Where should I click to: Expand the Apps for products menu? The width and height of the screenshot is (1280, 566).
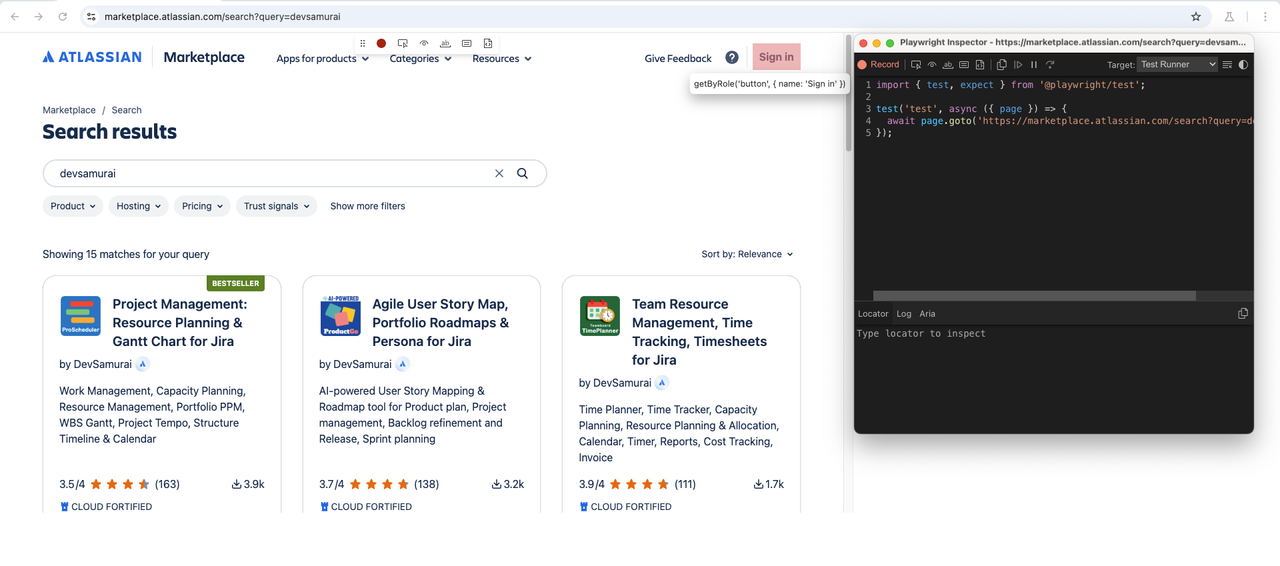(x=322, y=59)
